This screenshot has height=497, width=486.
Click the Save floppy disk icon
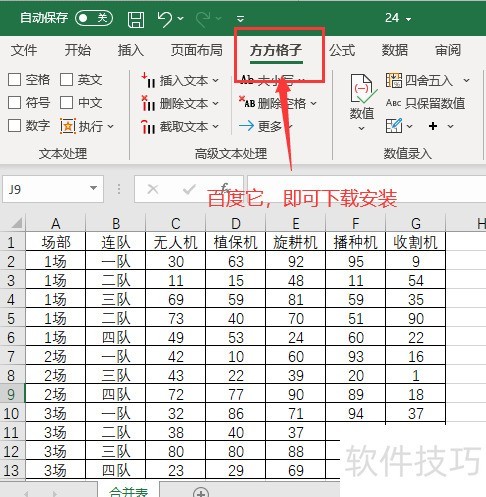[136, 20]
